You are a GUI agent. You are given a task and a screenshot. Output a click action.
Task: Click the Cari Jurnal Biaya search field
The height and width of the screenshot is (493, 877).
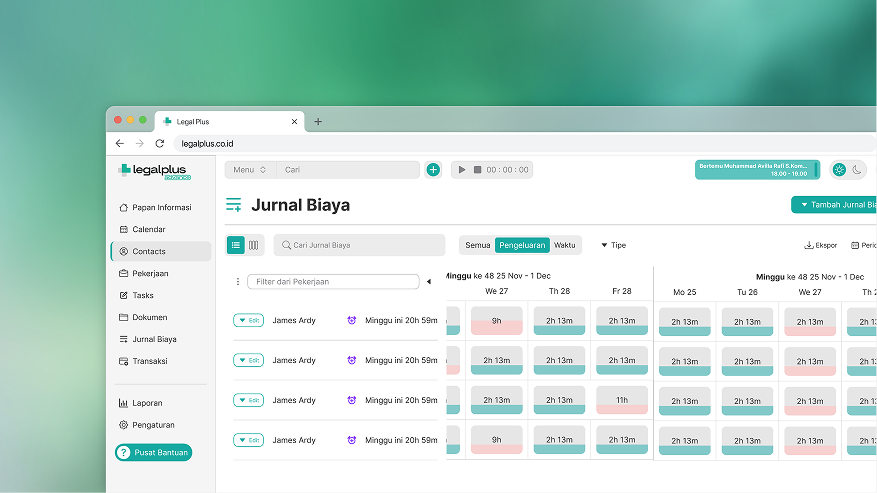click(360, 245)
